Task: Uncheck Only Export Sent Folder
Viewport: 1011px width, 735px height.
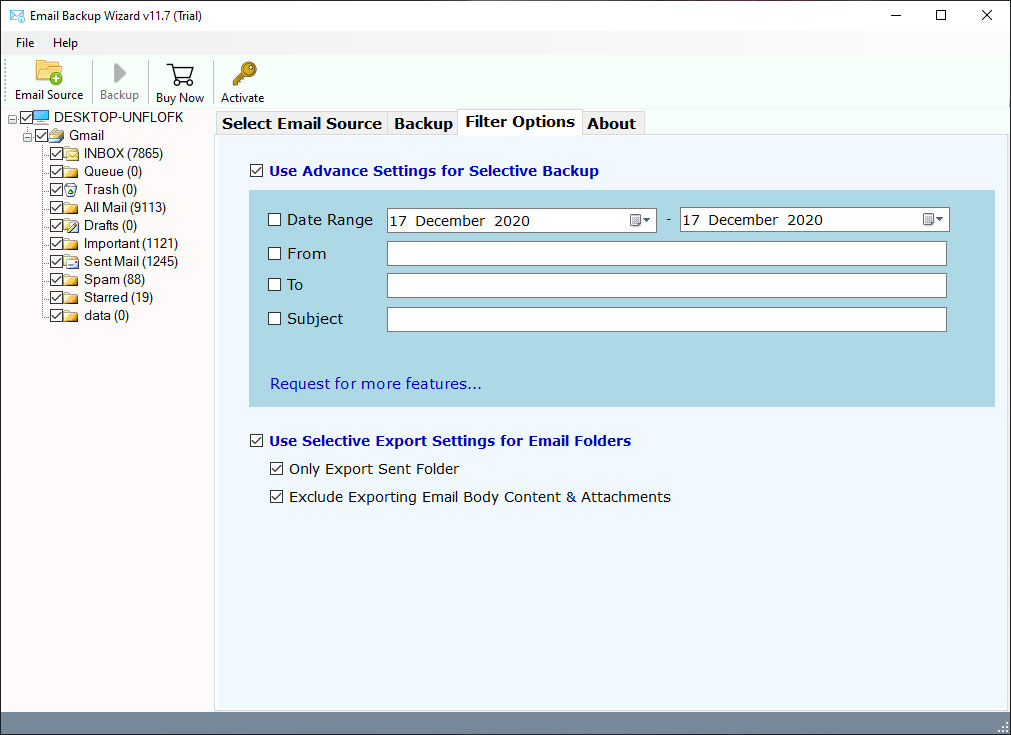Action: [x=277, y=469]
